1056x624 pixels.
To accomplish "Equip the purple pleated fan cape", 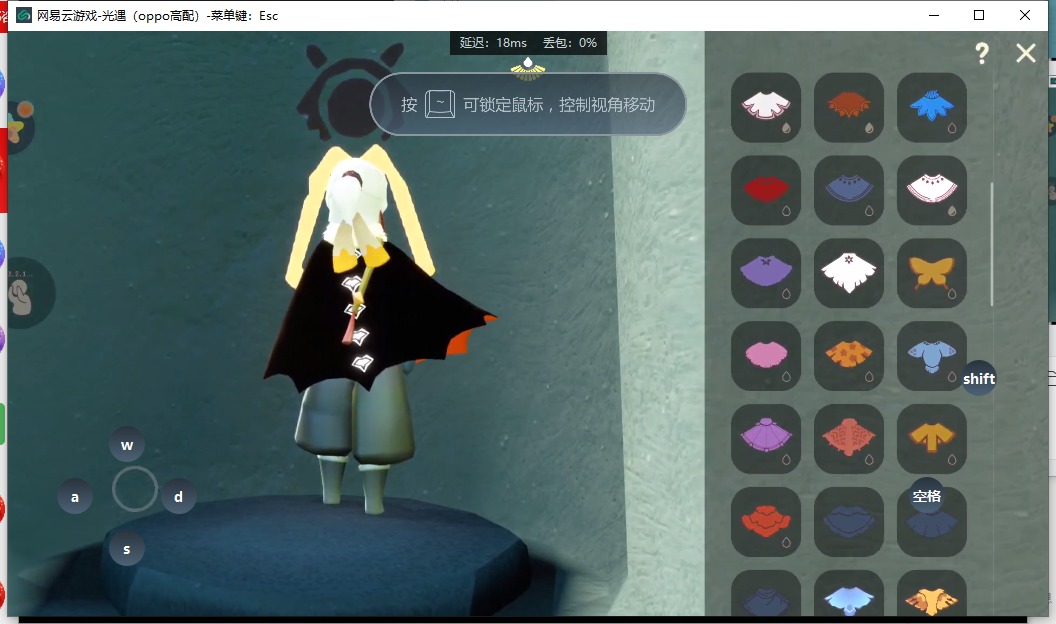I will [766, 439].
